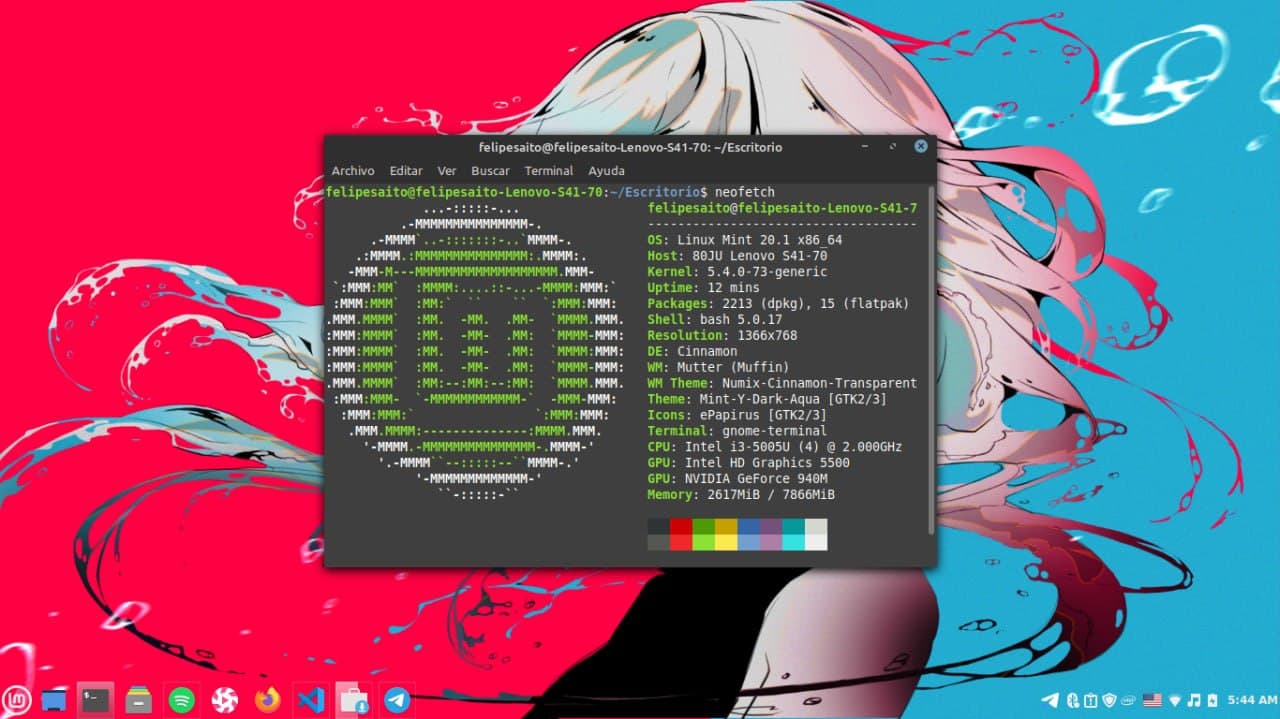The width and height of the screenshot is (1280, 719).
Task: Open the Editar menu in the terminal
Action: tap(406, 171)
